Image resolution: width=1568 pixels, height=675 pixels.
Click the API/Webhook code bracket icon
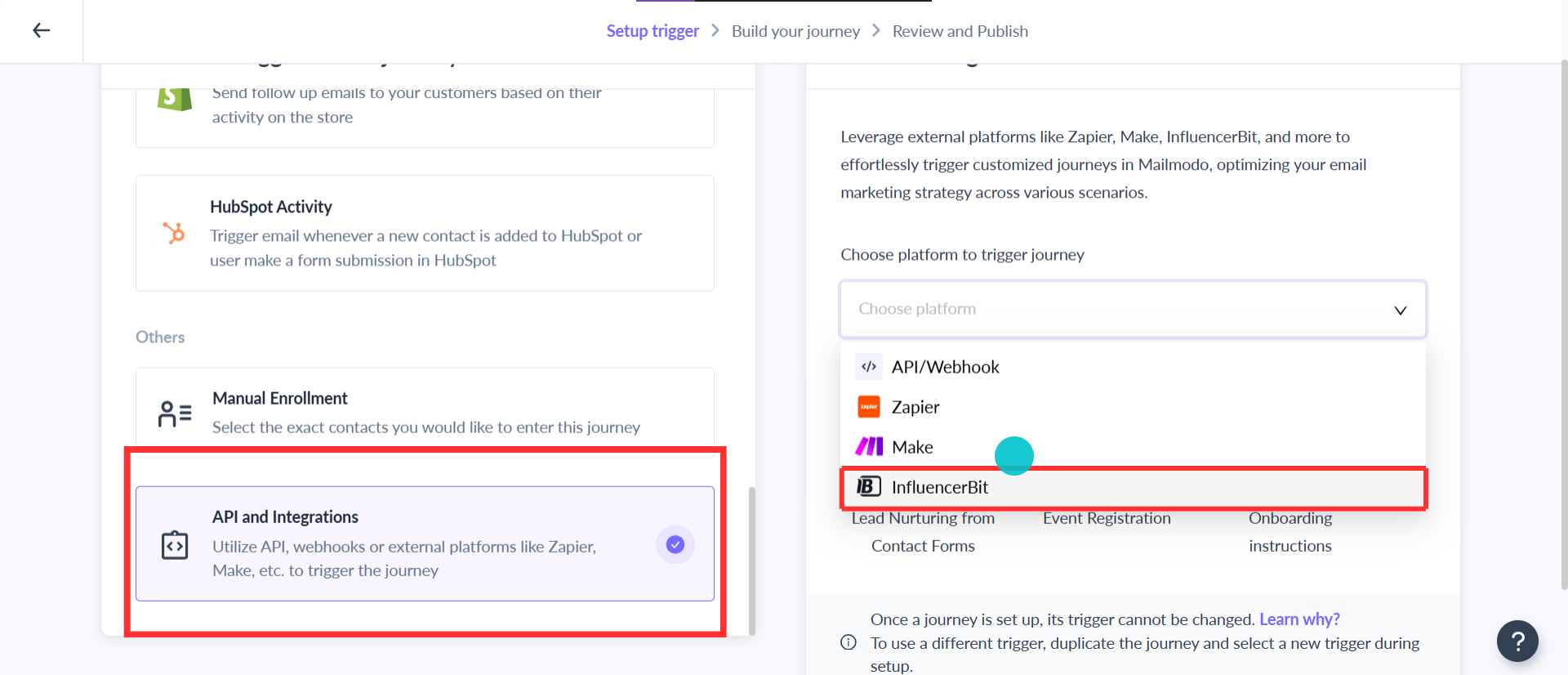[869, 367]
